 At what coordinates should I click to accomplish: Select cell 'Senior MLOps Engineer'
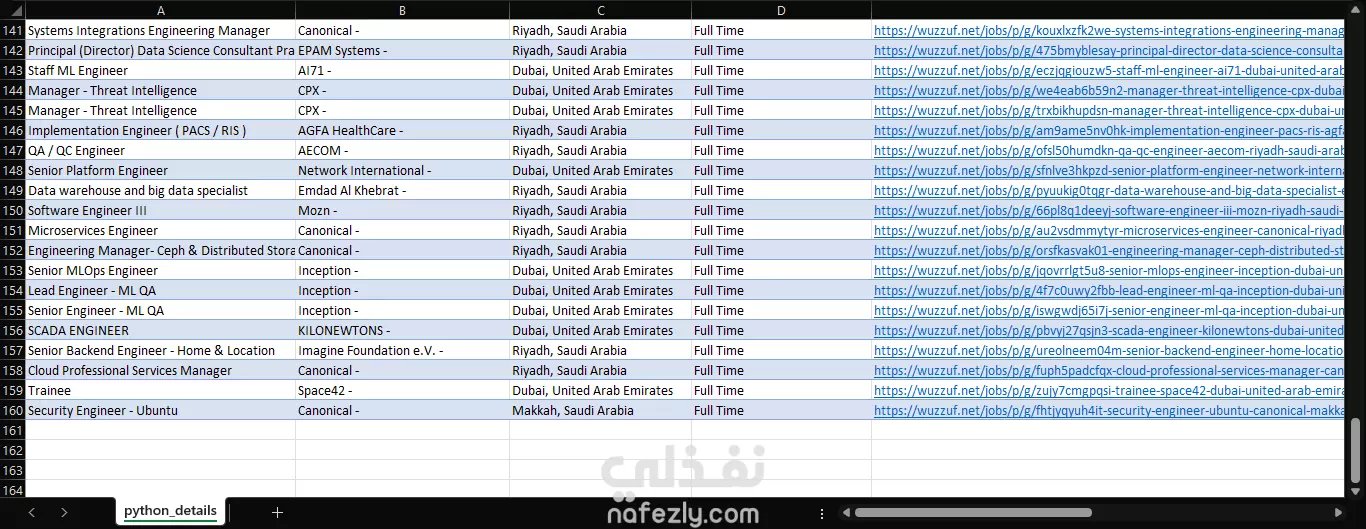[x=161, y=270]
